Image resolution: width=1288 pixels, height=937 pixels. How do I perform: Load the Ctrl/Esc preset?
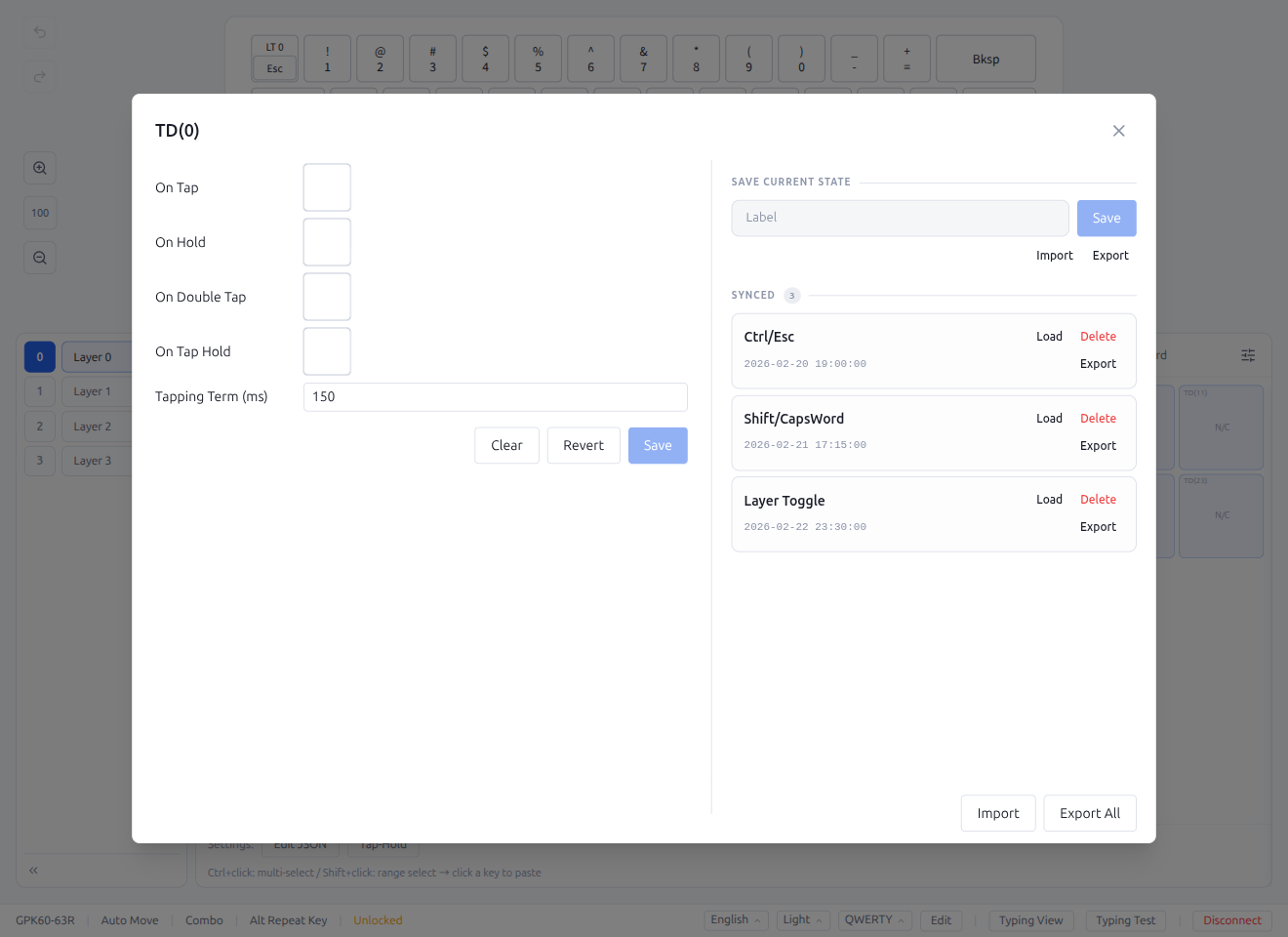pyautogui.click(x=1049, y=337)
